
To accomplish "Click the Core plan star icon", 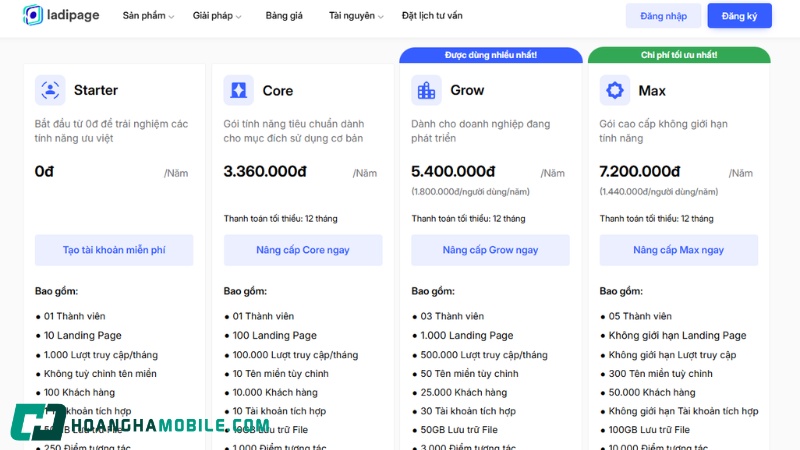I will point(238,90).
